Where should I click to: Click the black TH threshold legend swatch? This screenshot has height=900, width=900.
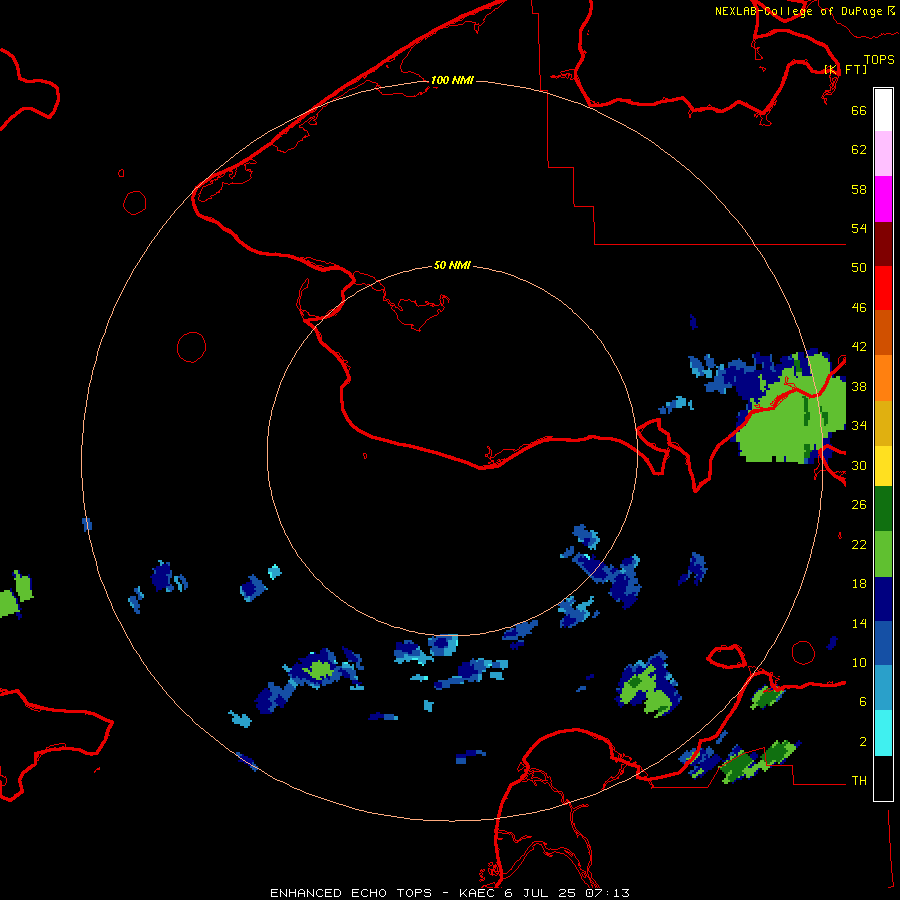[883, 778]
